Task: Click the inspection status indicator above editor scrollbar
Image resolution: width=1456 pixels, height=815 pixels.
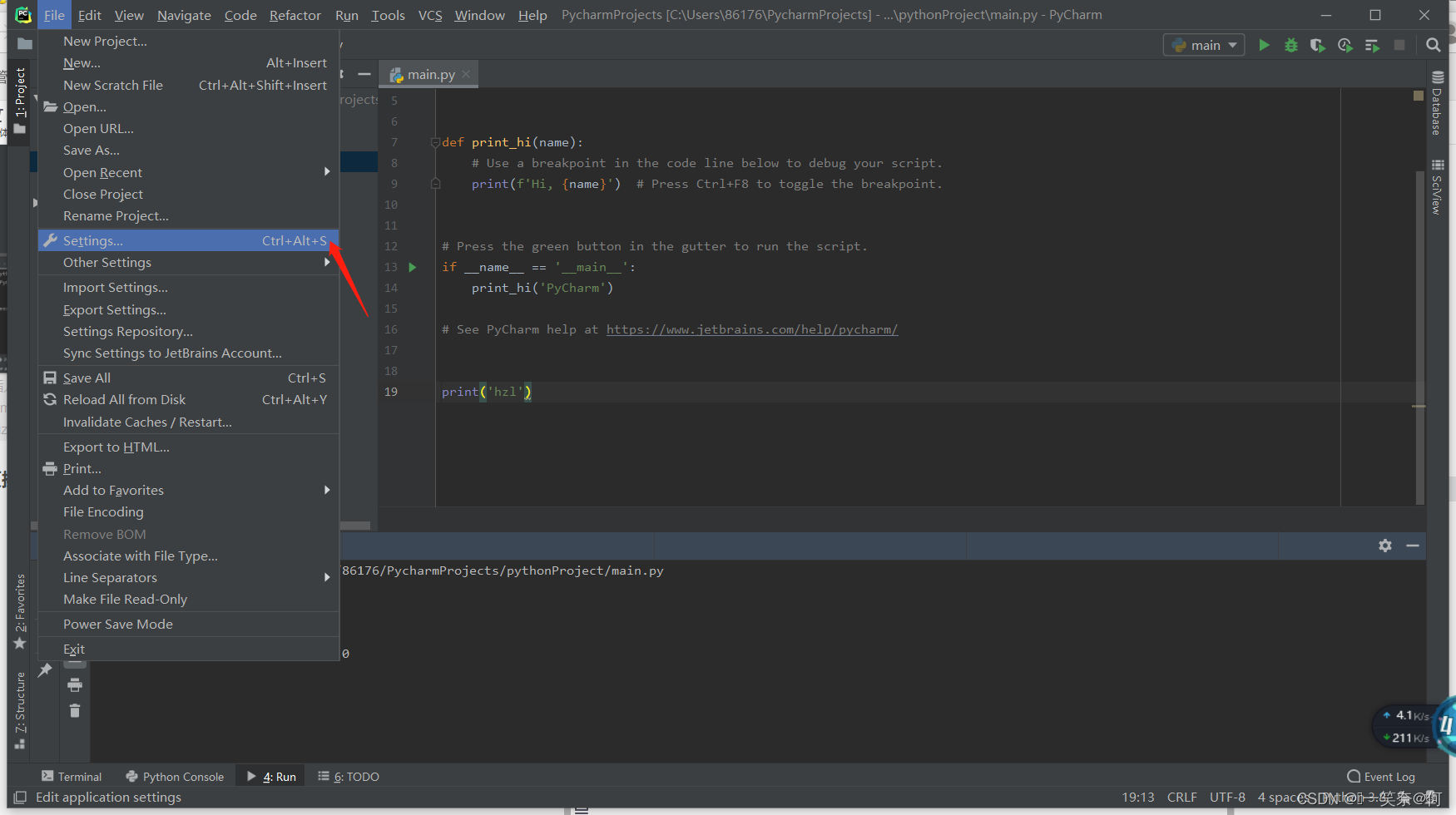Action: pyautogui.click(x=1419, y=96)
